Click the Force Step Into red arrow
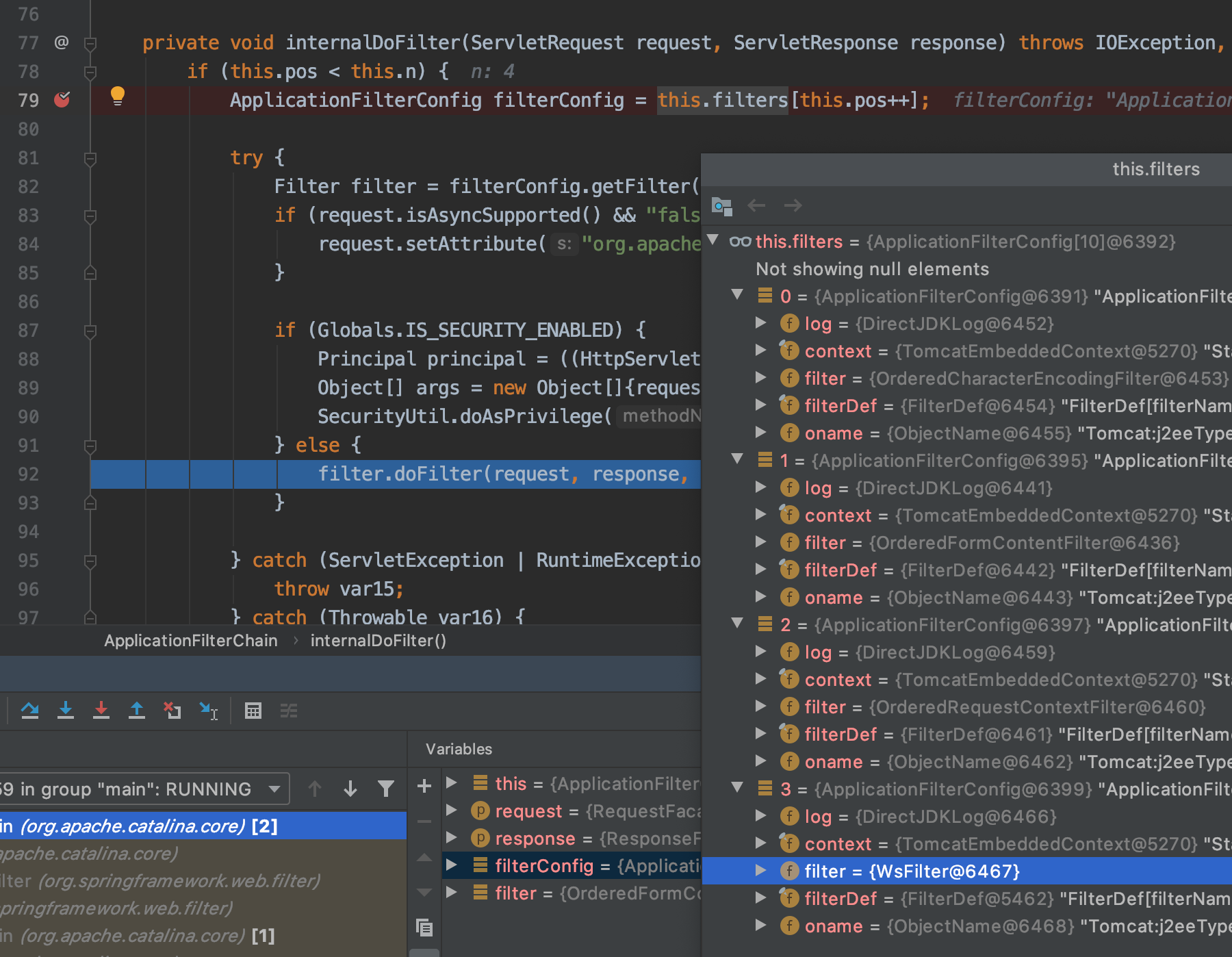Viewport: 1232px width, 957px height. point(101,711)
